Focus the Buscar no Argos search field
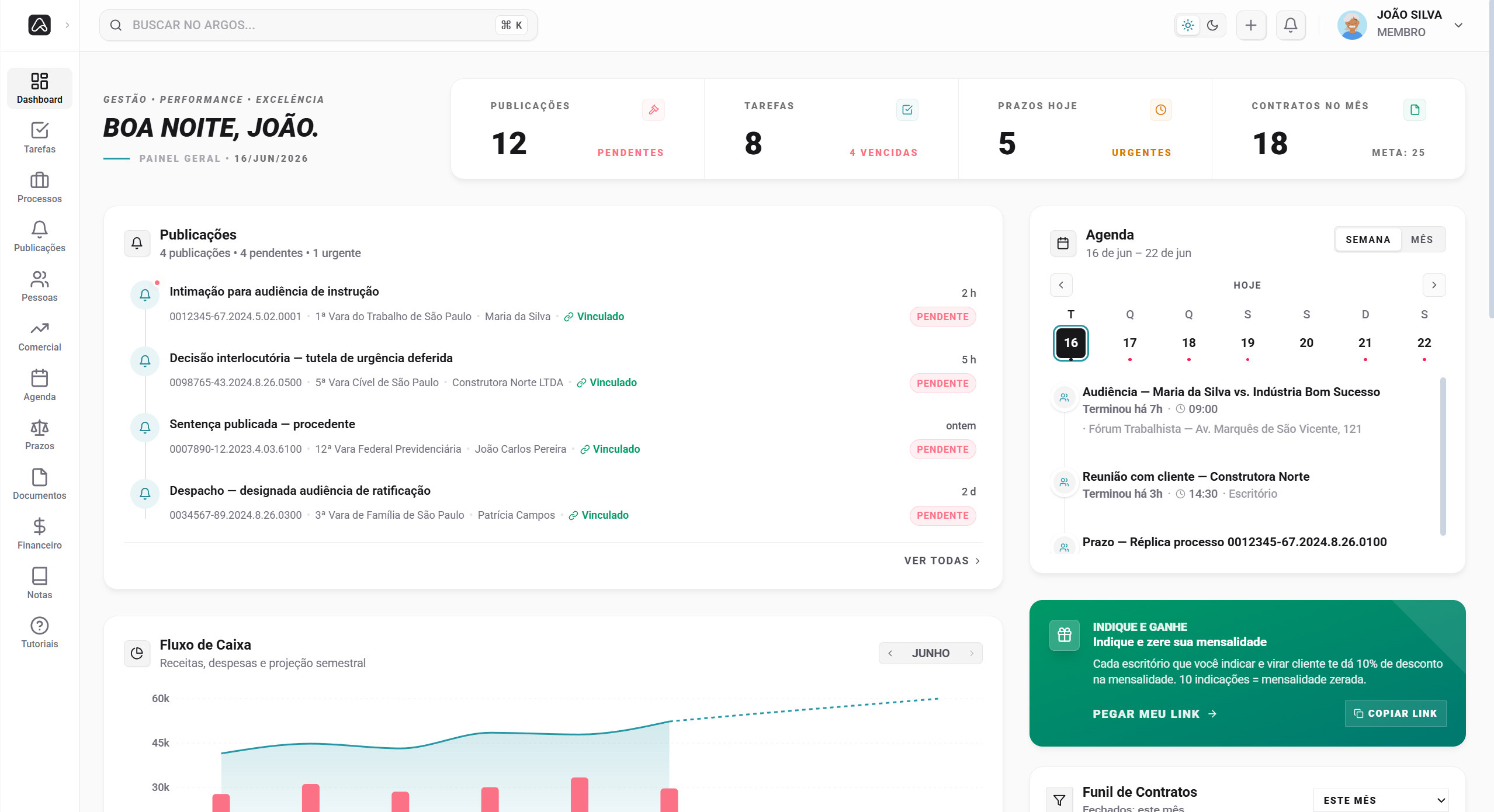Viewport: 1494px width, 812px height. [x=318, y=25]
